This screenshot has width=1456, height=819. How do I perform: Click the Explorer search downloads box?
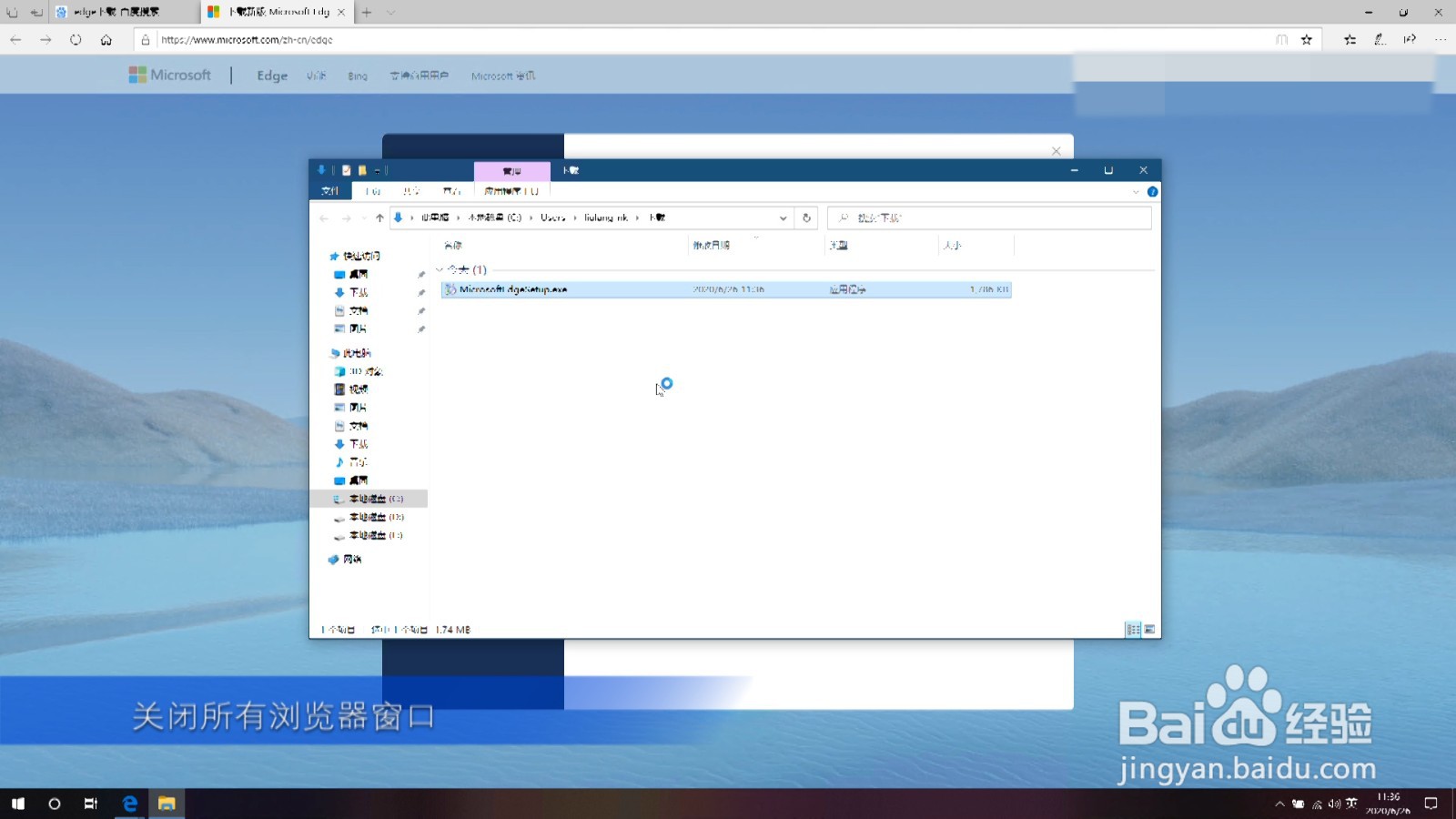(989, 218)
